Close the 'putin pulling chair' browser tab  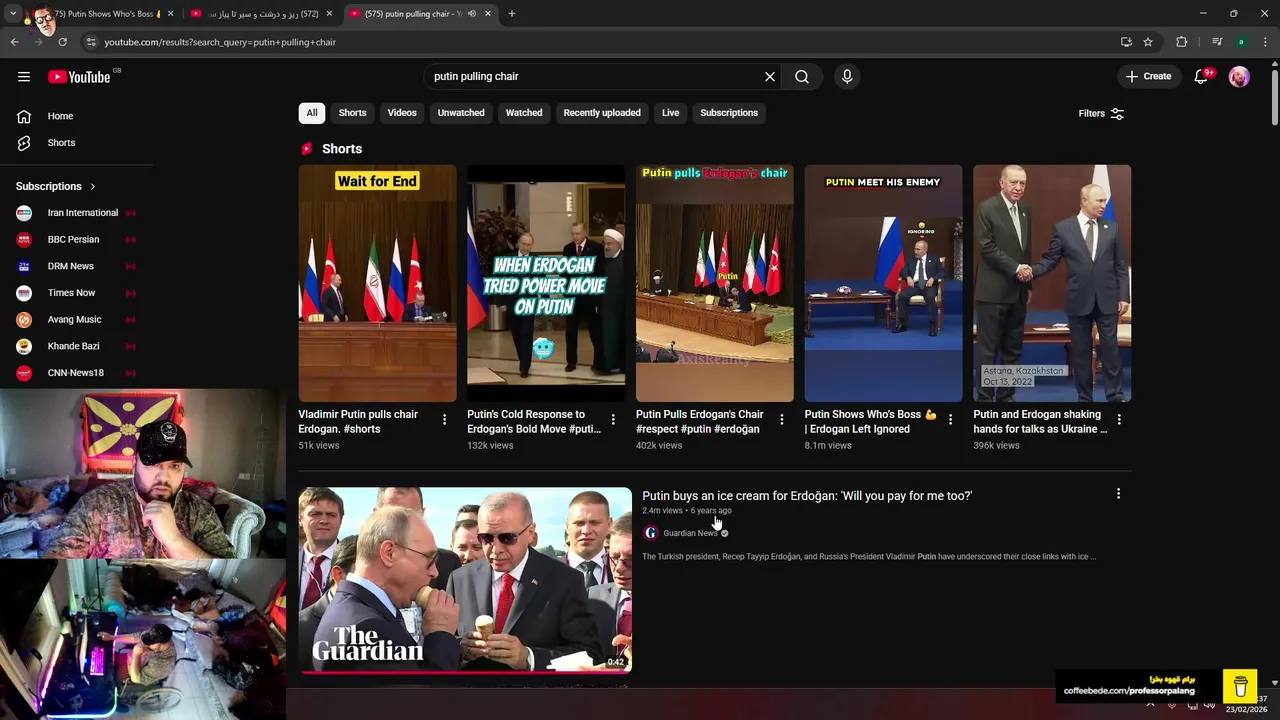point(488,14)
